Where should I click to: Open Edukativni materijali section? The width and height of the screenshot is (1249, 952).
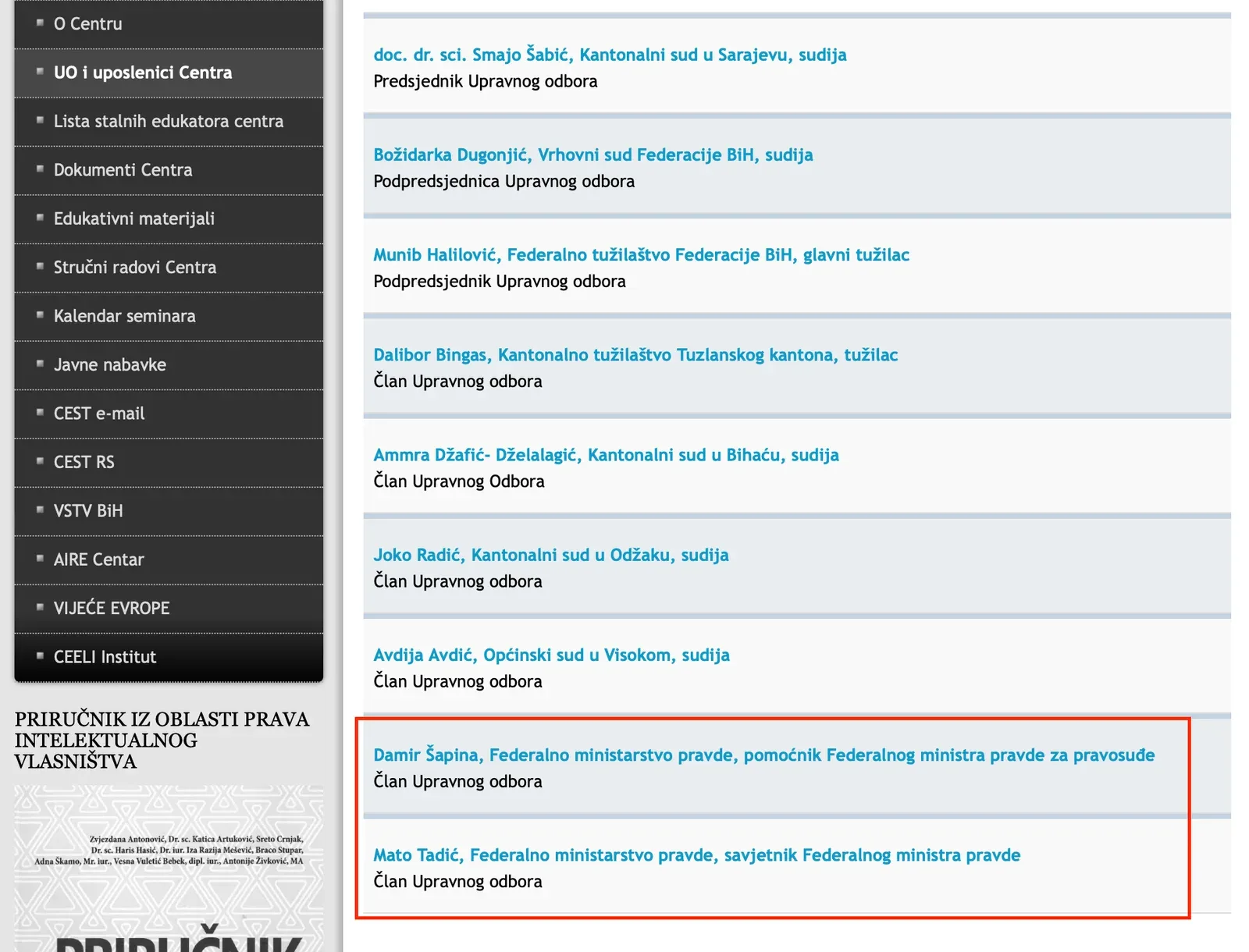pos(133,219)
